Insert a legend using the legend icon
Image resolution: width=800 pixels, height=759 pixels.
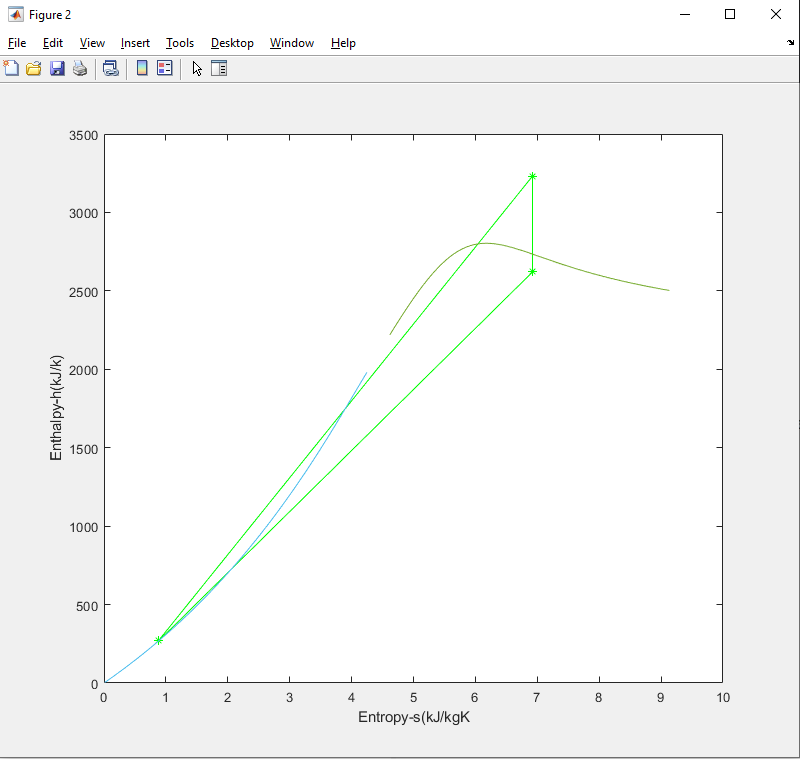(x=163, y=68)
